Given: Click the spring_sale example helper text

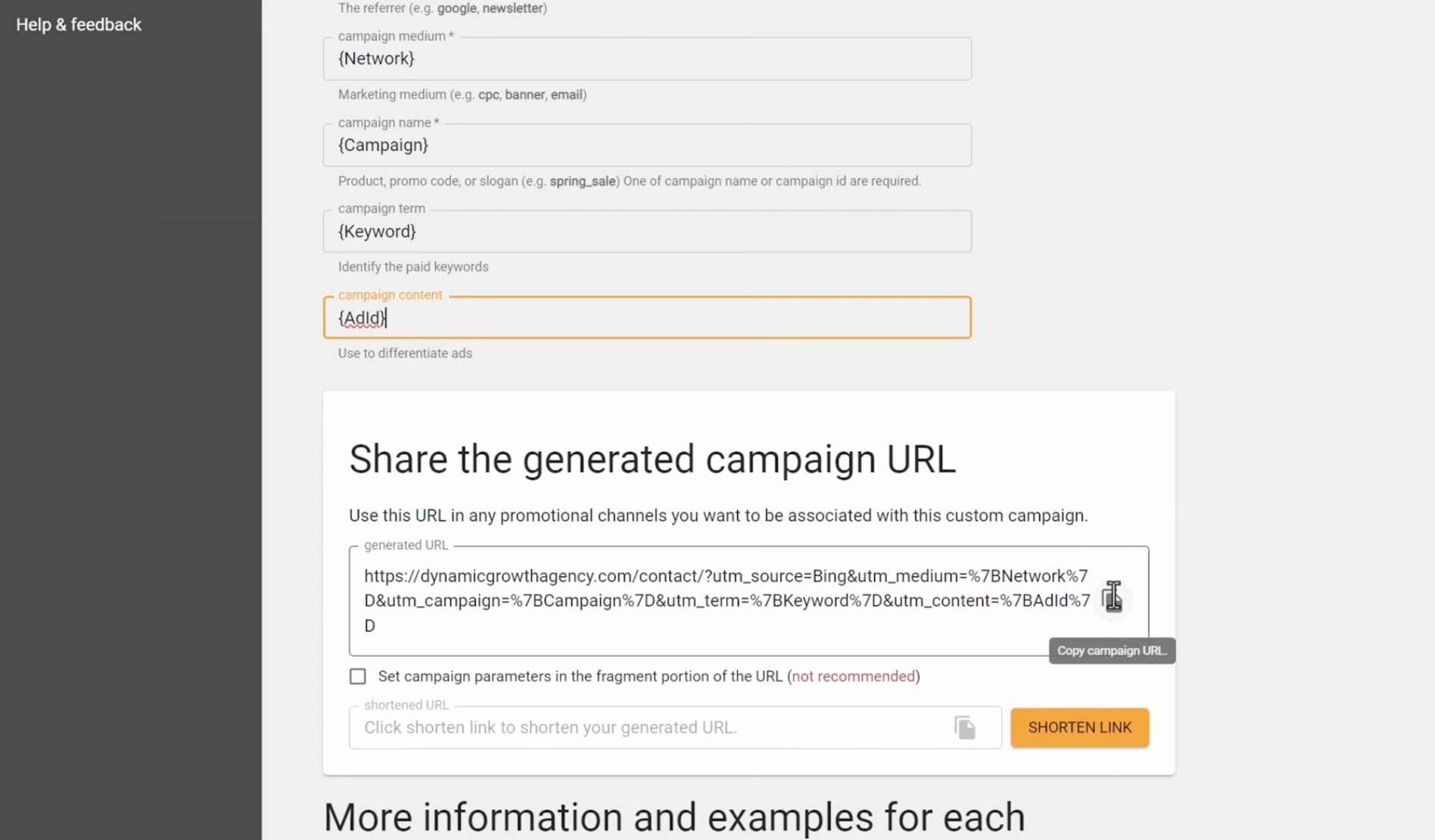Looking at the screenshot, I should pos(630,181).
